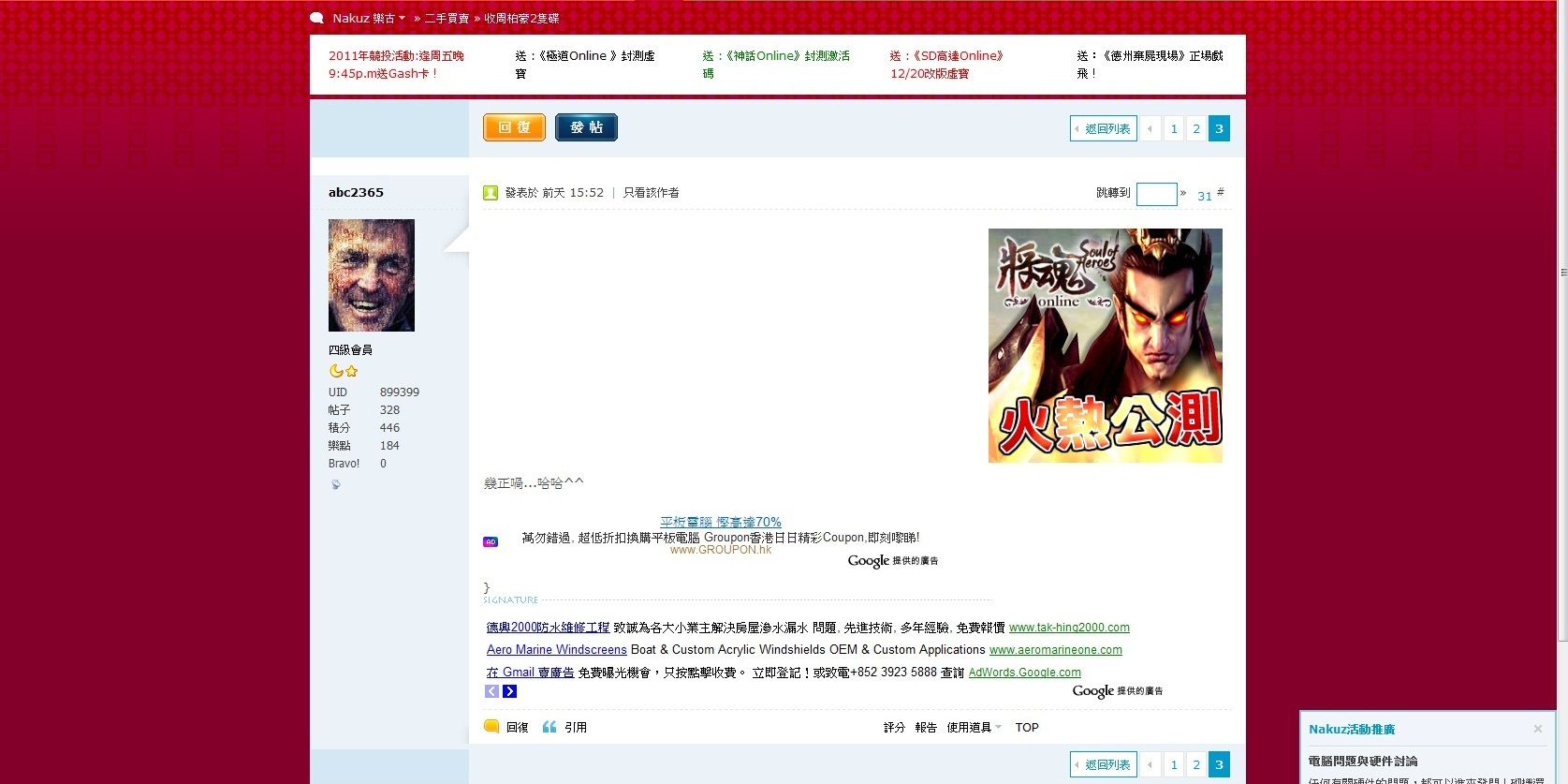Open the 極道Online 封測虛寶 announcement
This screenshot has height=784, width=1568.
tap(584, 65)
